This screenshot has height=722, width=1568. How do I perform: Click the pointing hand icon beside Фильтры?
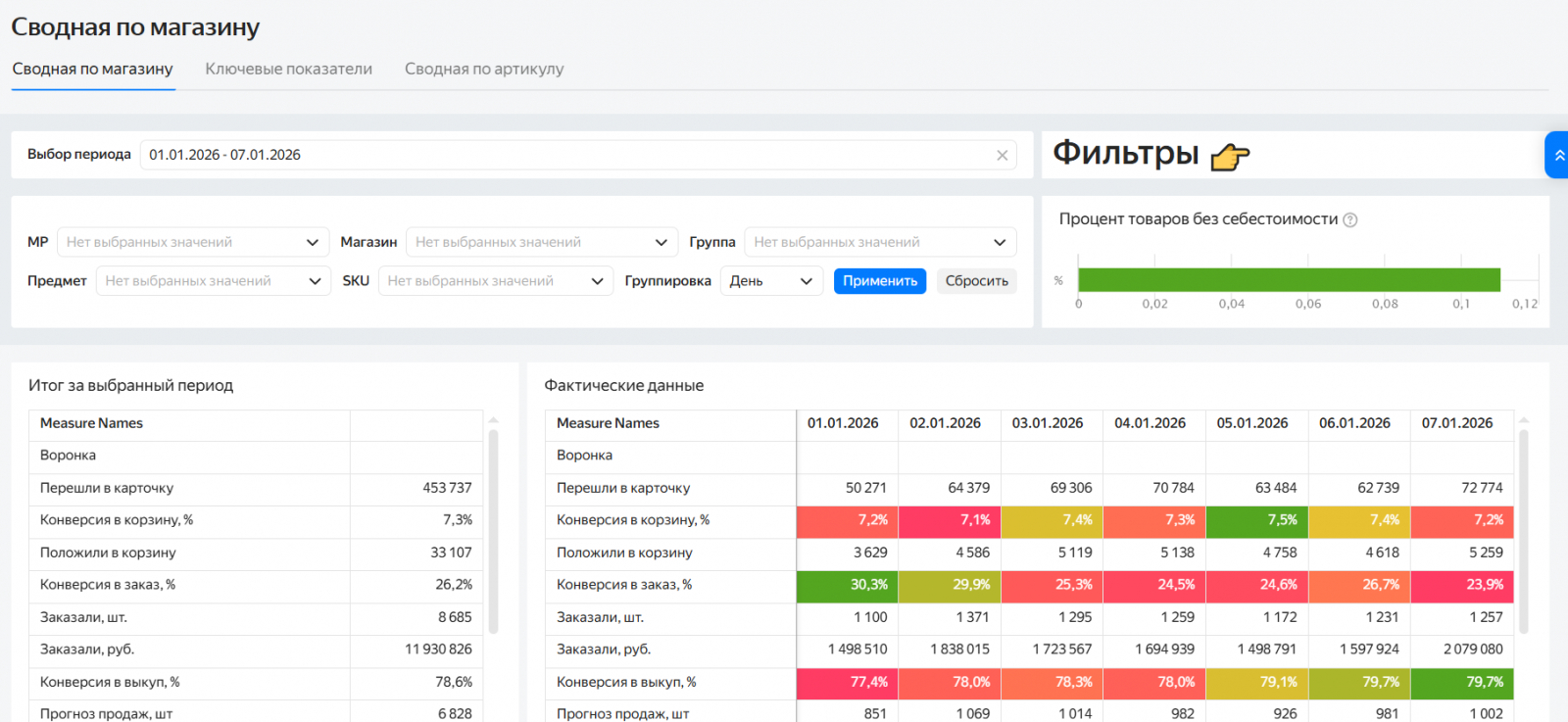pyautogui.click(x=1230, y=156)
